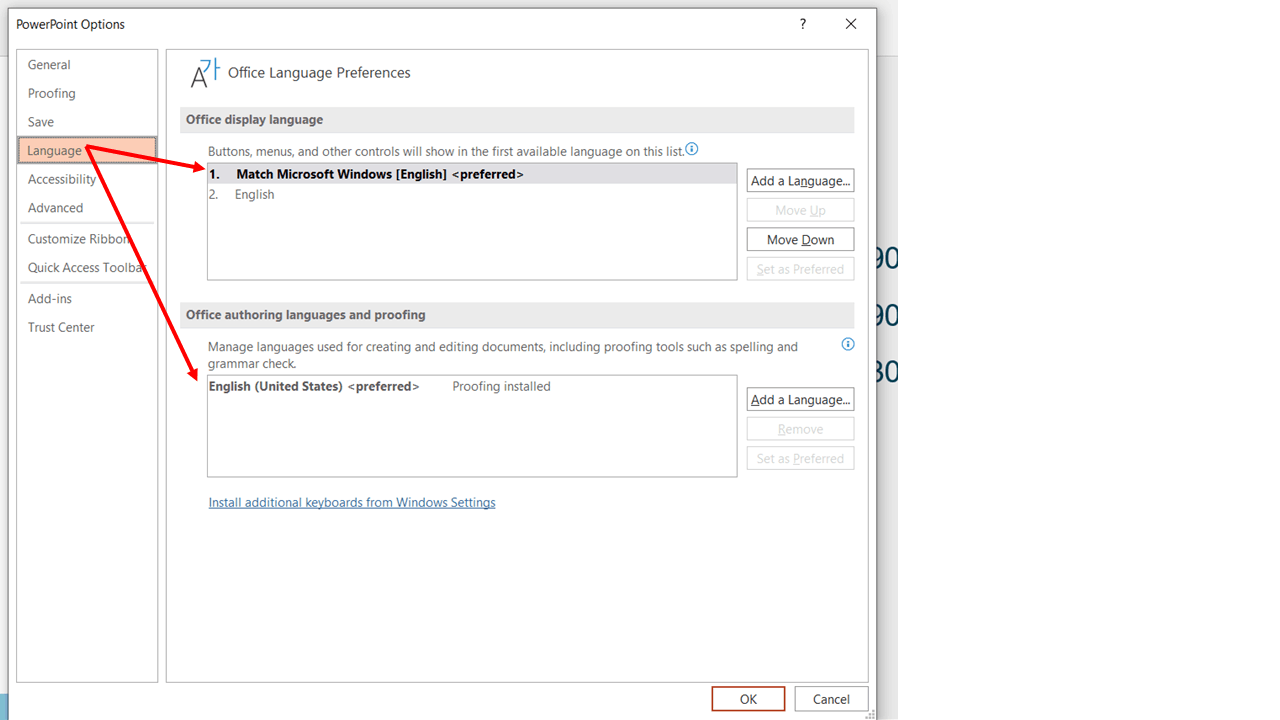Click the Remove button for authoring languages
This screenshot has width=1280, height=720.
coord(800,429)
